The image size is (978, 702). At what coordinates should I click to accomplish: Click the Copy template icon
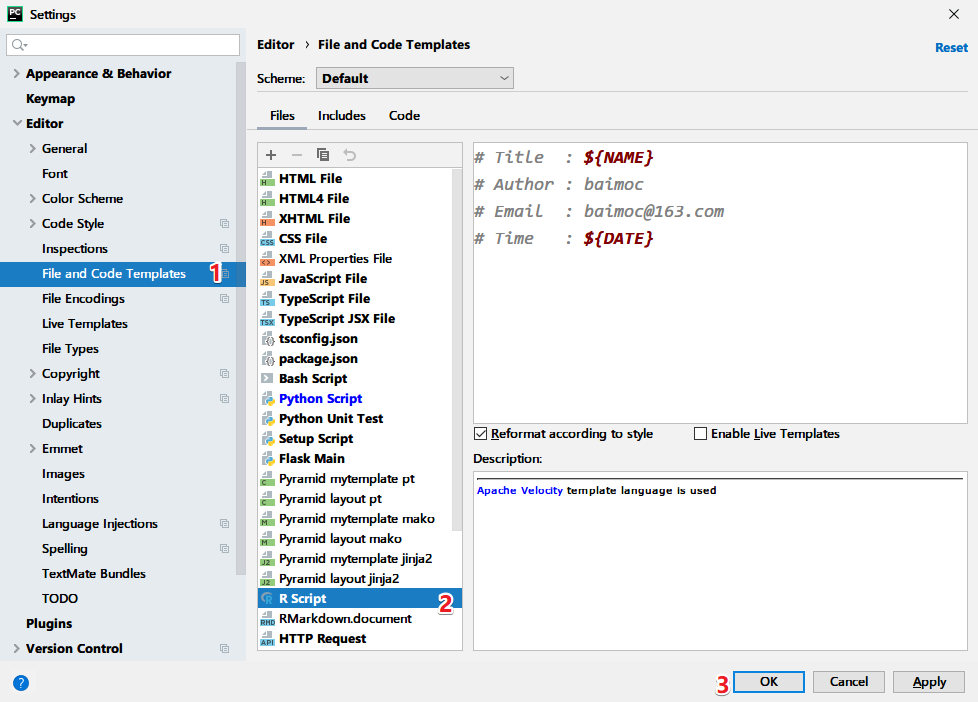coord(322,154)
